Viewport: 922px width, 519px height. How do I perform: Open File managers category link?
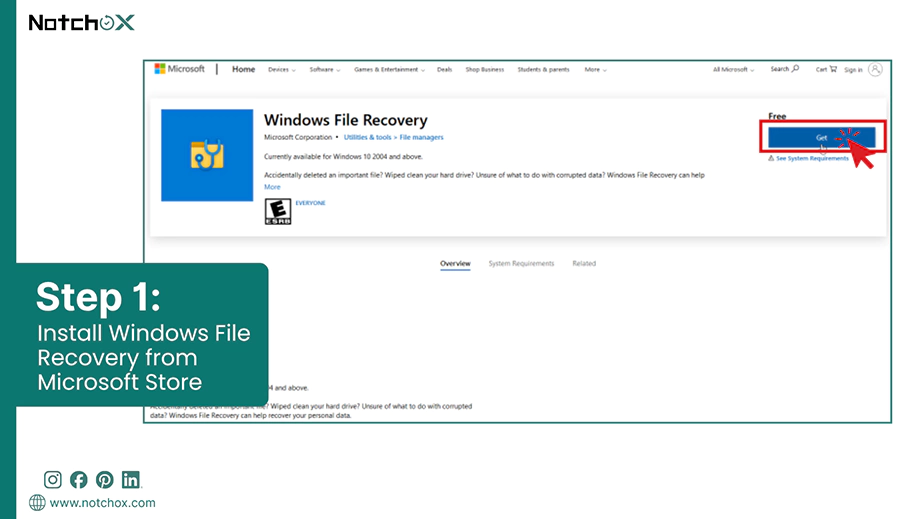pyautogui.click(x=422, y=138)
